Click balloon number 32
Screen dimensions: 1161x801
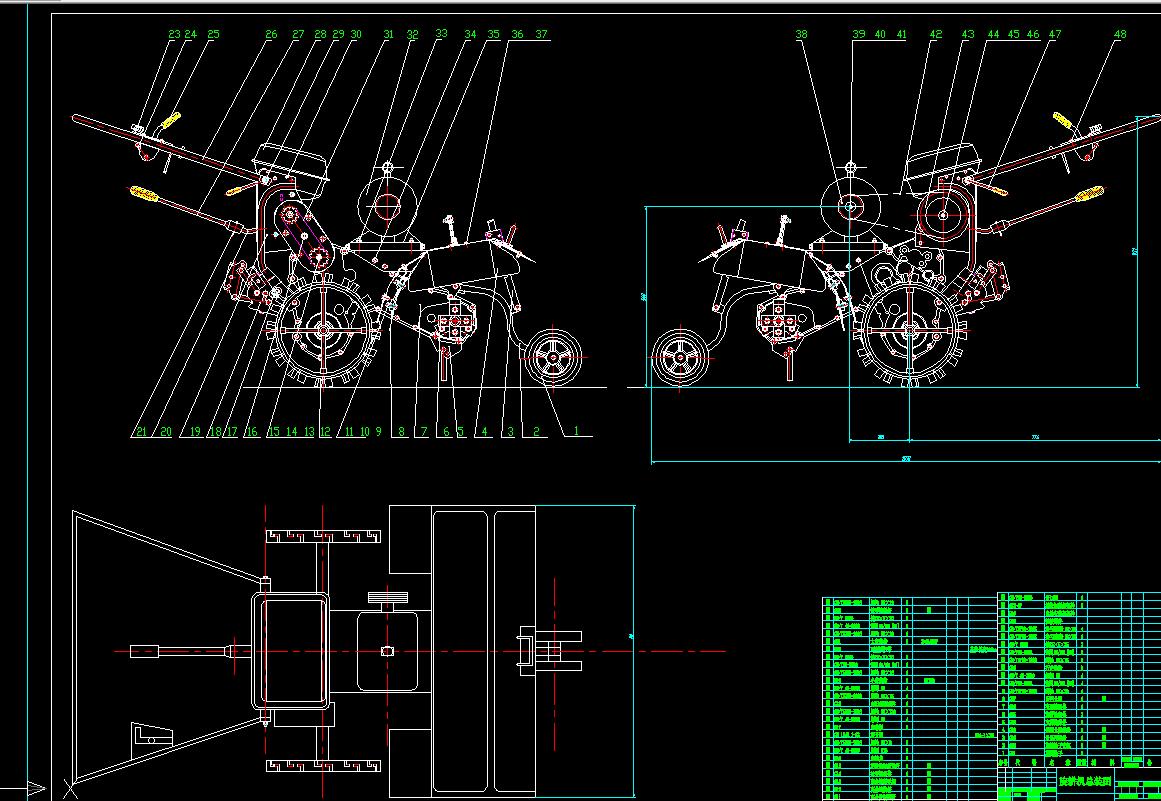coord(412,35)
